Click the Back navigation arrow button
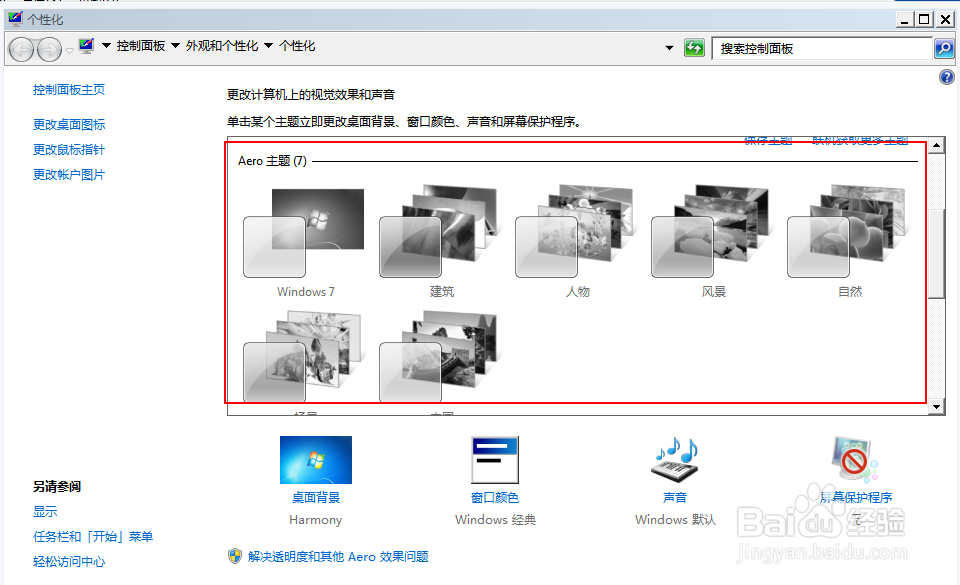The width and height of the screenshot is (960, 585). [21, 49]
